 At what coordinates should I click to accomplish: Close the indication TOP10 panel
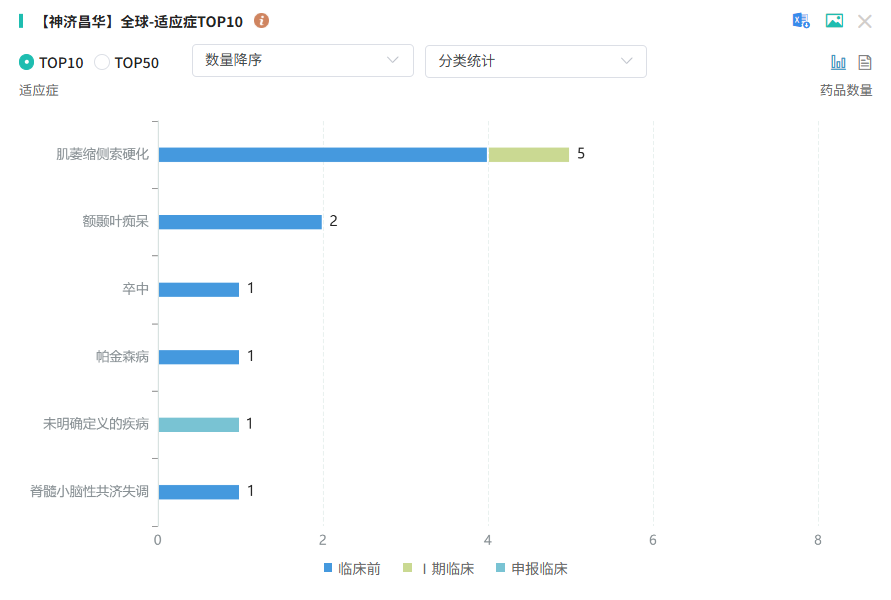coord(865,21)
